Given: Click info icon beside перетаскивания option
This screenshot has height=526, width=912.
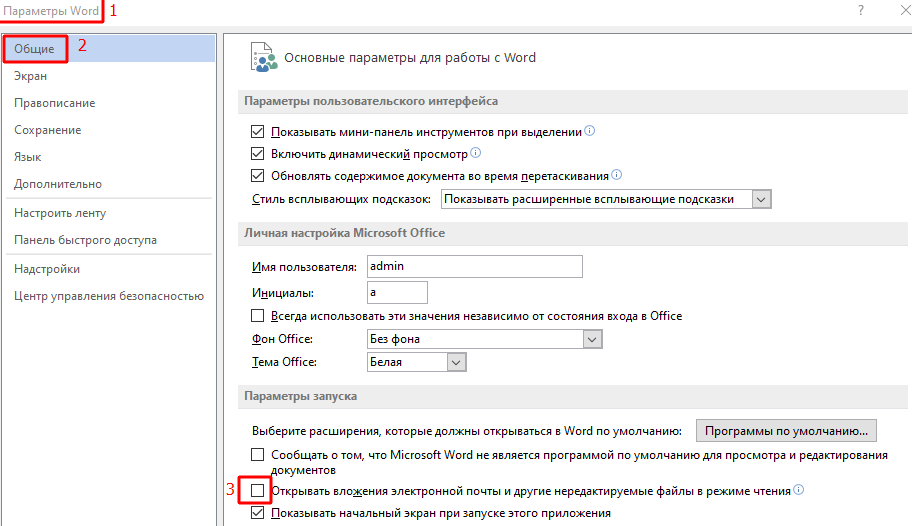Looking at the screenshot, I should (x=617, y=175).
